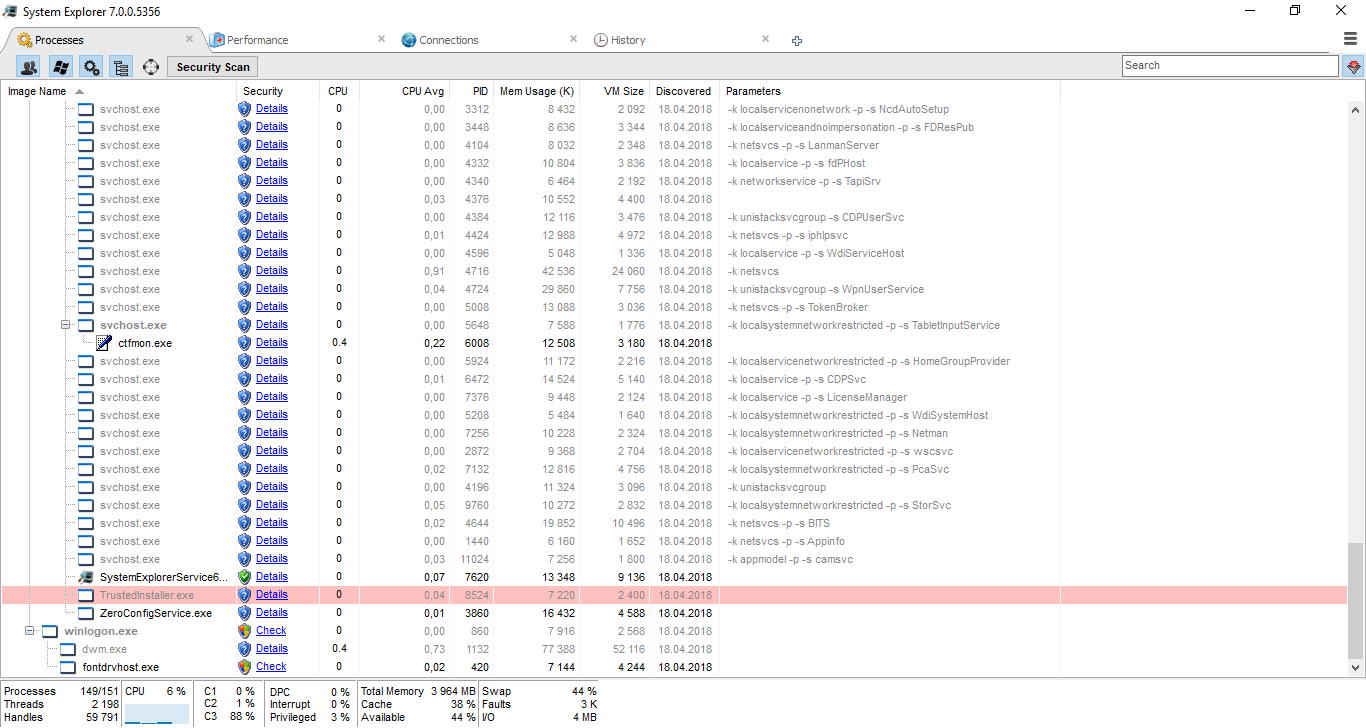Select the dwm.exe process
The image size is (1366, 728).
tap(104, 649)
